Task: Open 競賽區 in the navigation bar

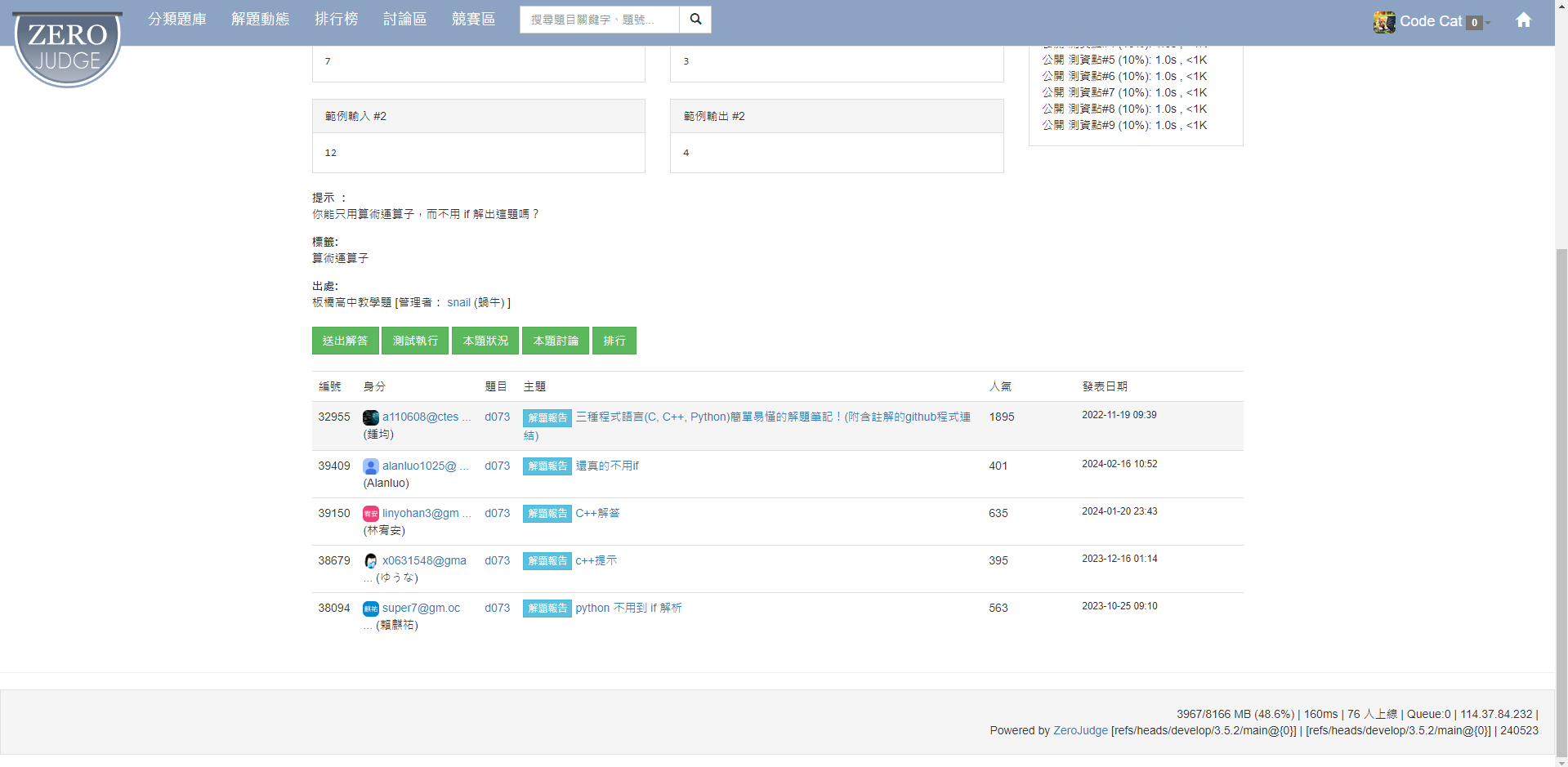Action: tap(473, 19)
